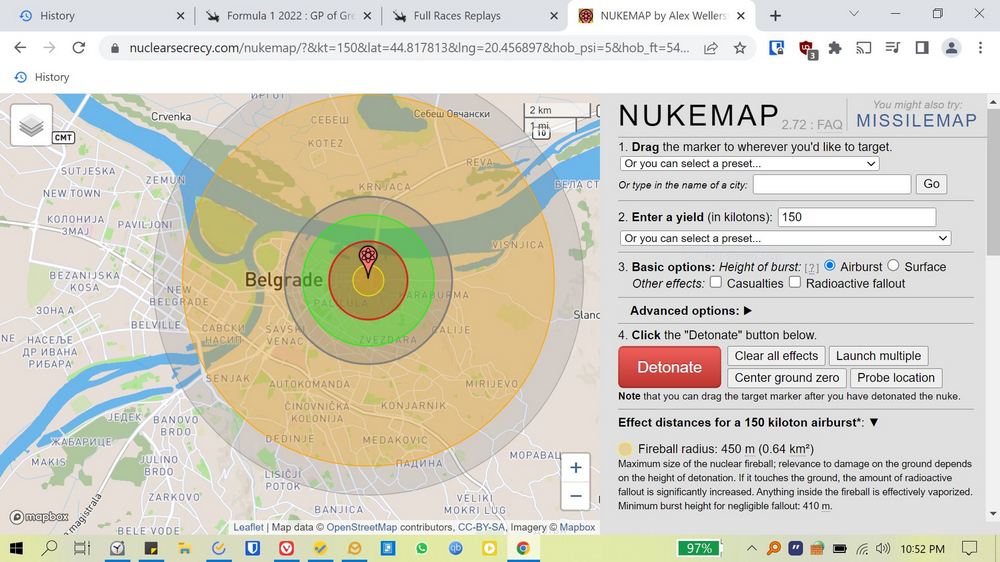Zoom in on the map
The width and height of the screenshot is (1000, 562).
[x=576, y=467]
